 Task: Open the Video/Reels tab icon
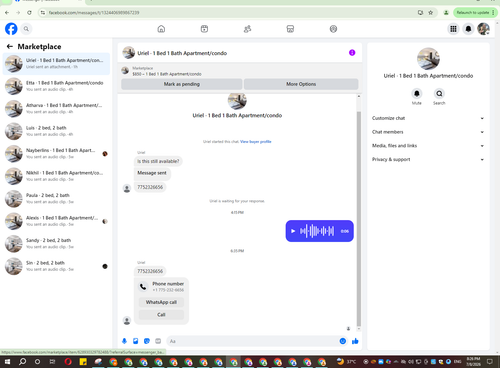tap(204, 29)
